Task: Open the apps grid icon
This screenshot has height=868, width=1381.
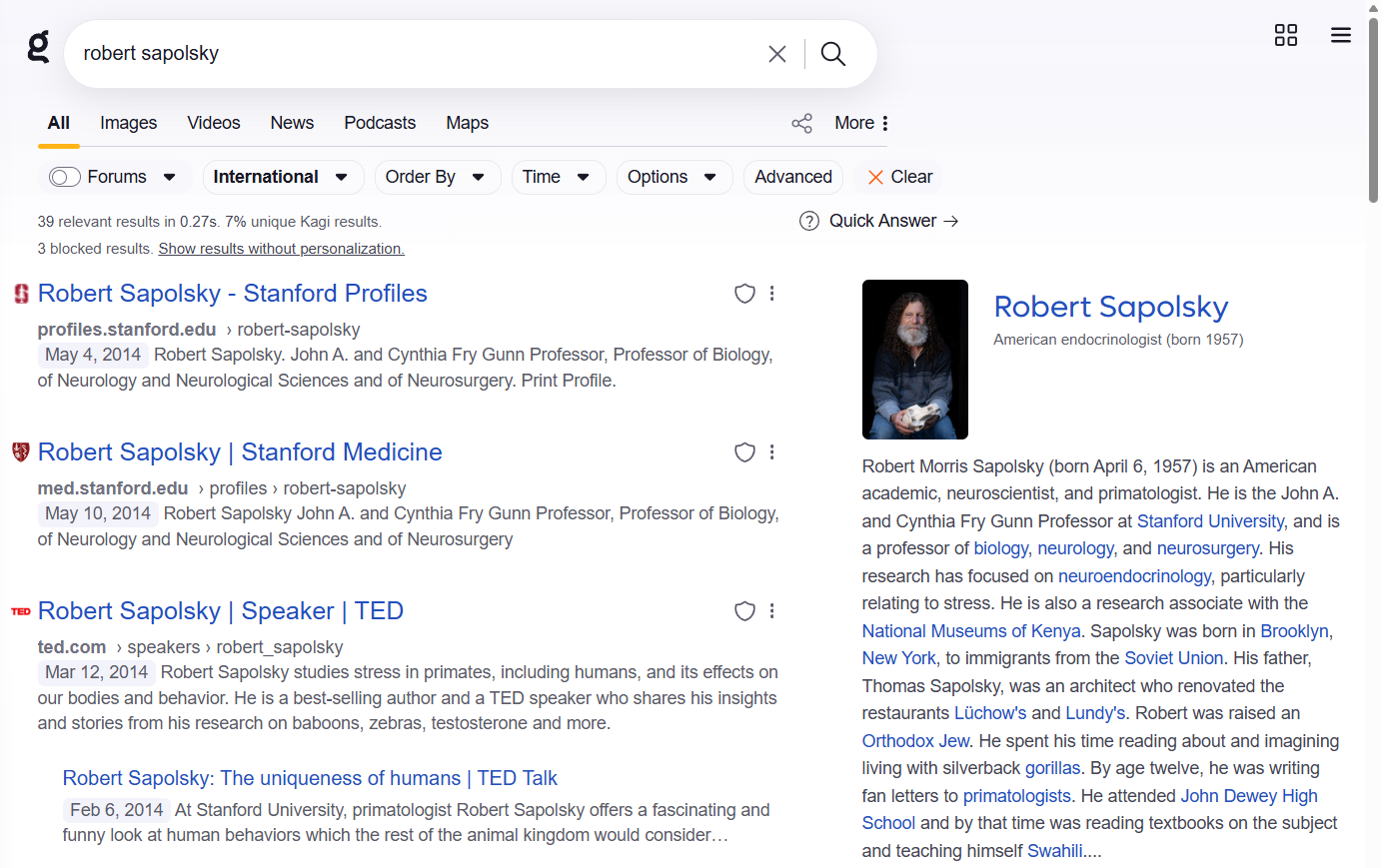Action: [1285, 36]
